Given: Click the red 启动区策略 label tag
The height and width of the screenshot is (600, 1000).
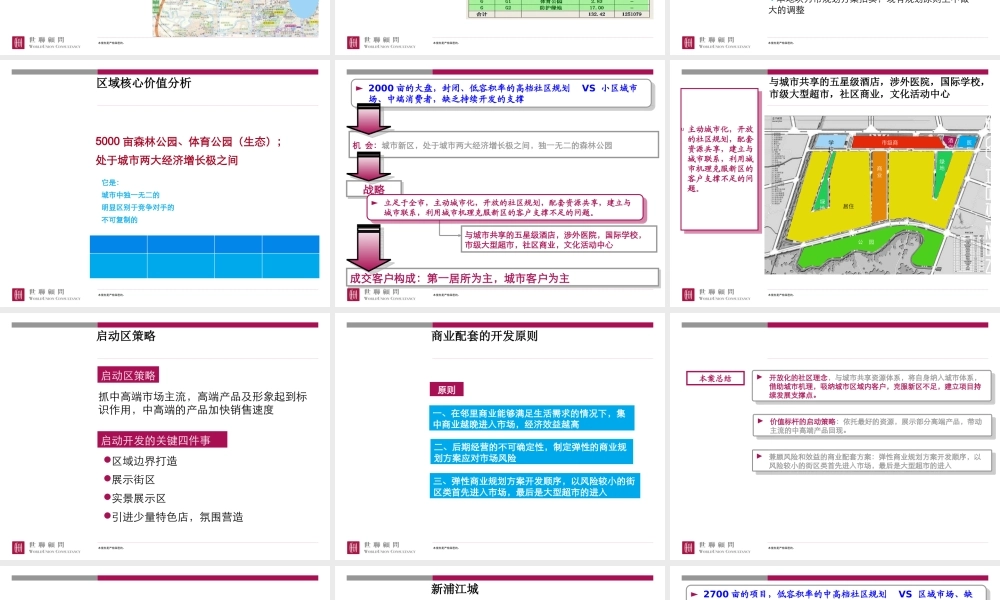Looking at the screenshot, I should click(x=128, y=375).
